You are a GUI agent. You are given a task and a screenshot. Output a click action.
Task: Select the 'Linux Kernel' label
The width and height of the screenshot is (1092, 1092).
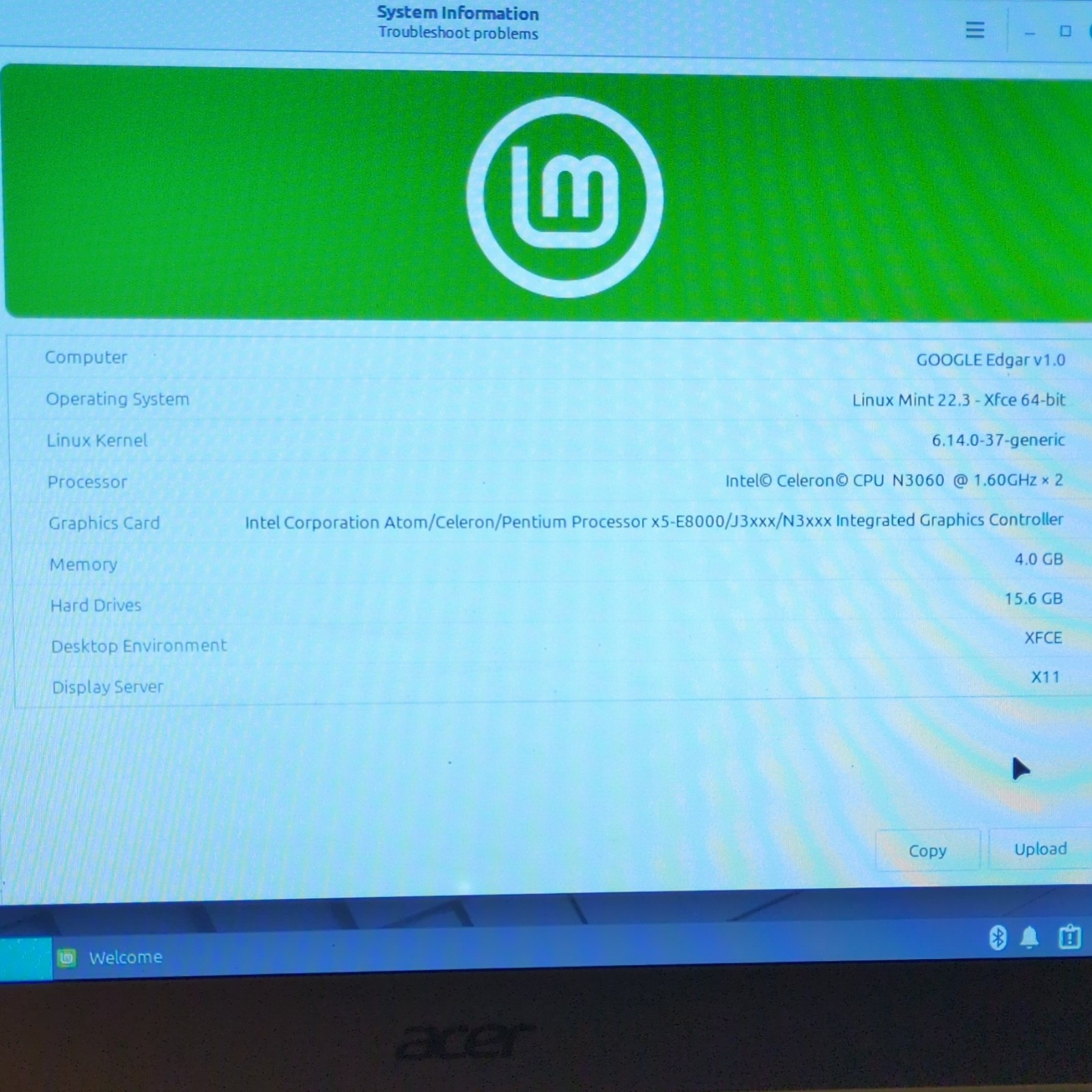(x=97, y=440)
